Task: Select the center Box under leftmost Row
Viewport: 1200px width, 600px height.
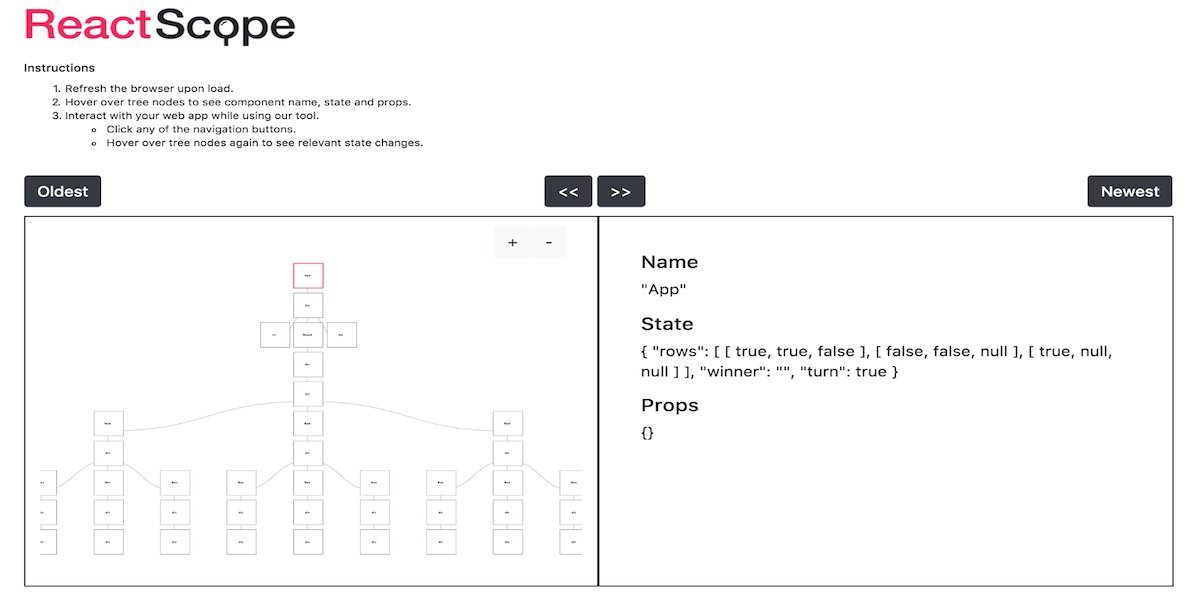Action: pyautogui.click(x=108, y=483)
